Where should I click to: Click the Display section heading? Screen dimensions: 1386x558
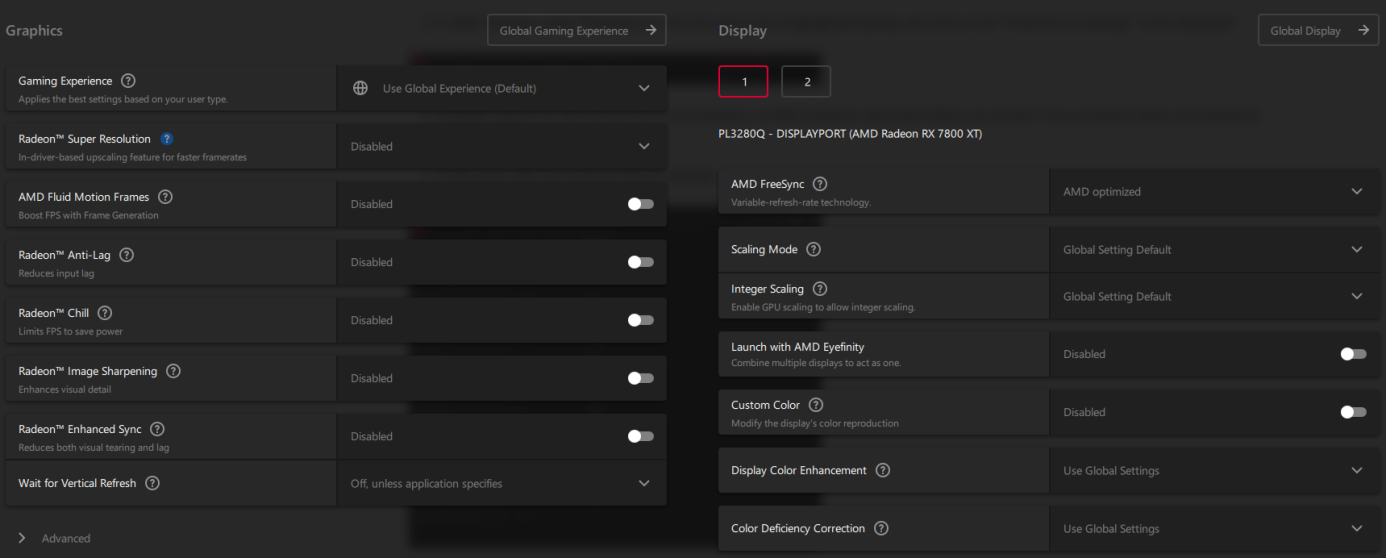pyautogui.click(x=743, y=30)
